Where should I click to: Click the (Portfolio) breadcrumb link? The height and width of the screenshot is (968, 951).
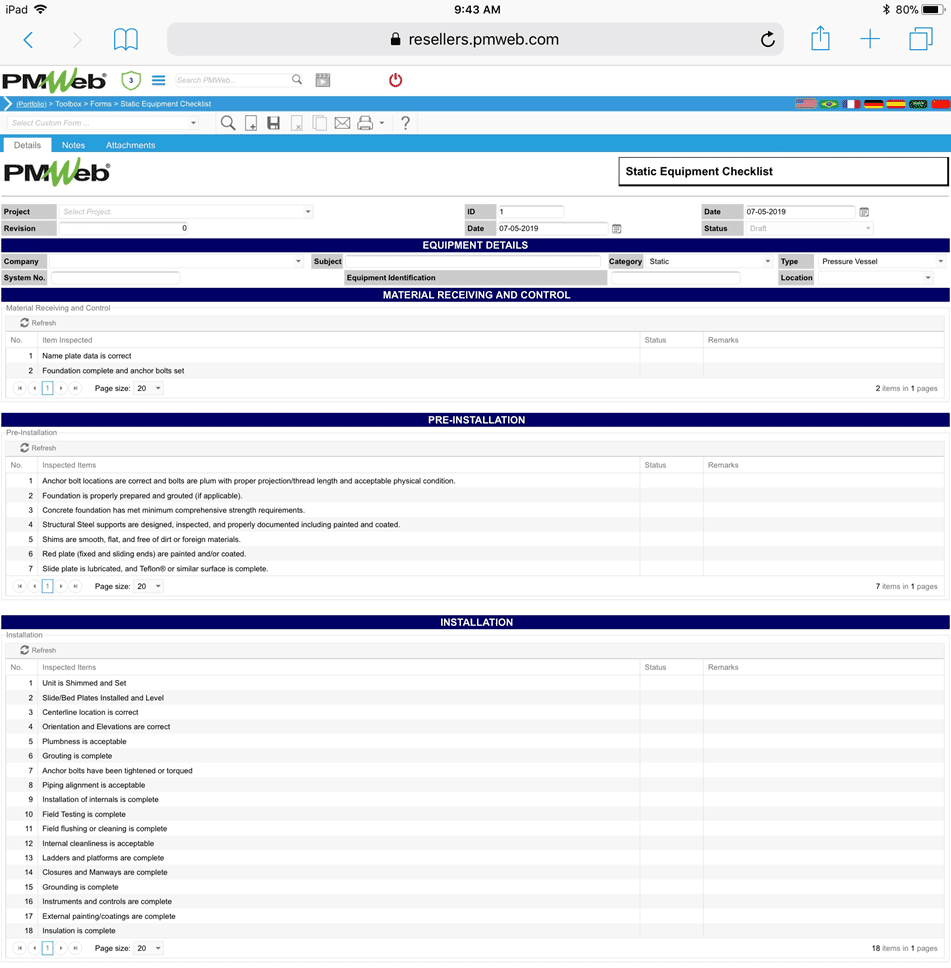(31, 104)
